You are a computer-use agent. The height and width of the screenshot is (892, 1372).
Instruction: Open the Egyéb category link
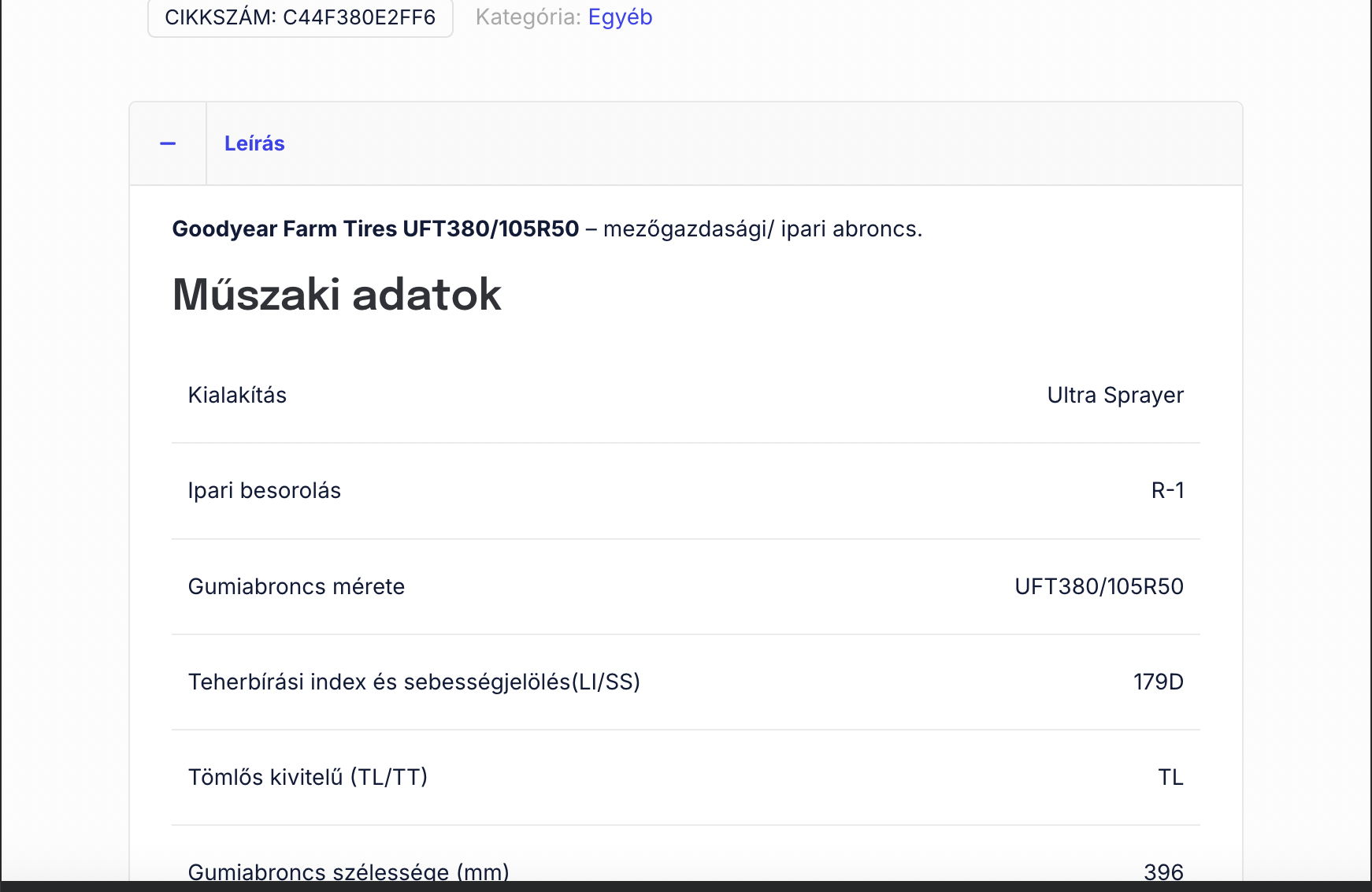(x=620, y=17)
